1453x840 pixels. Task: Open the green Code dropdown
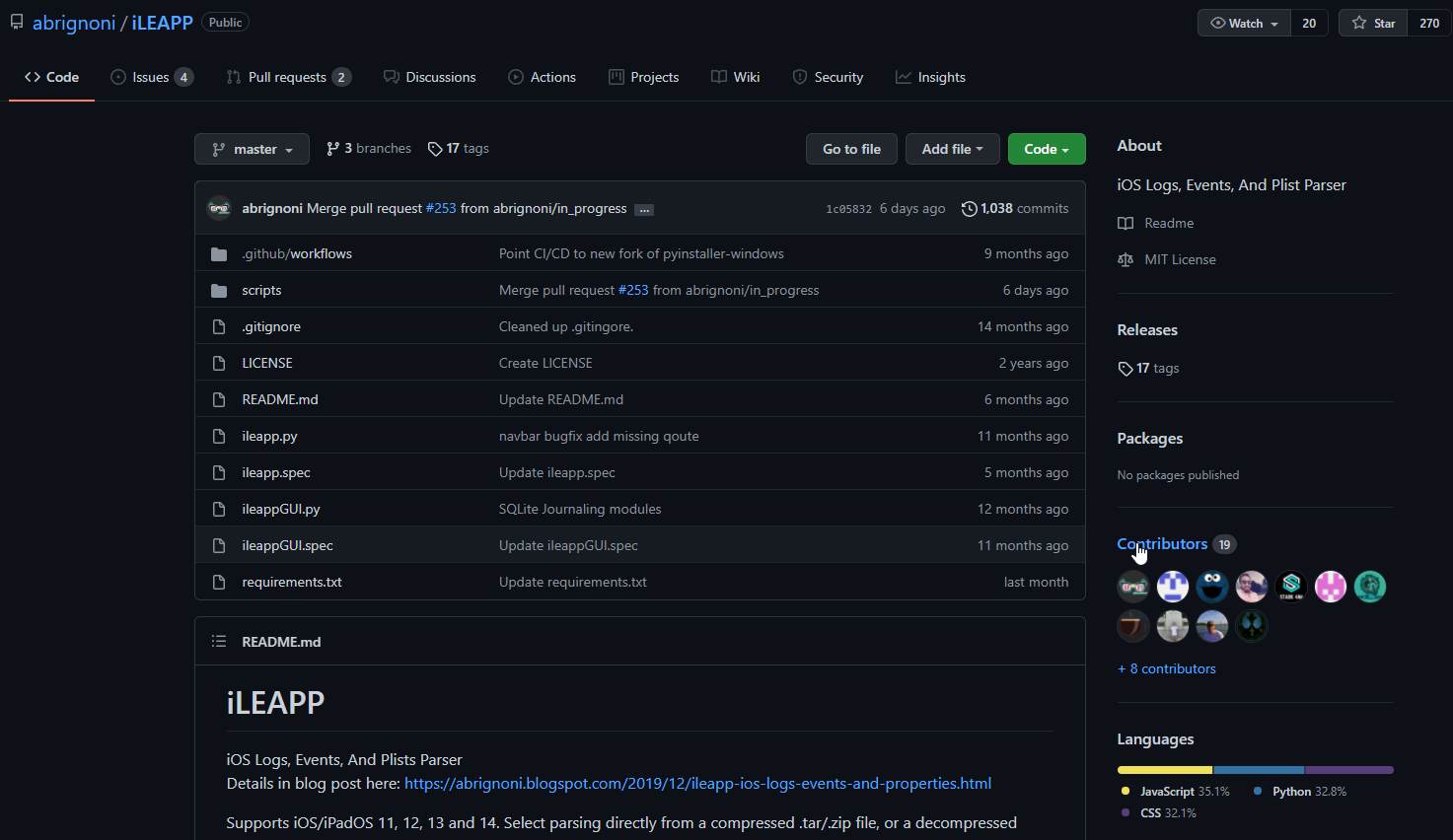coord(1047,149)
